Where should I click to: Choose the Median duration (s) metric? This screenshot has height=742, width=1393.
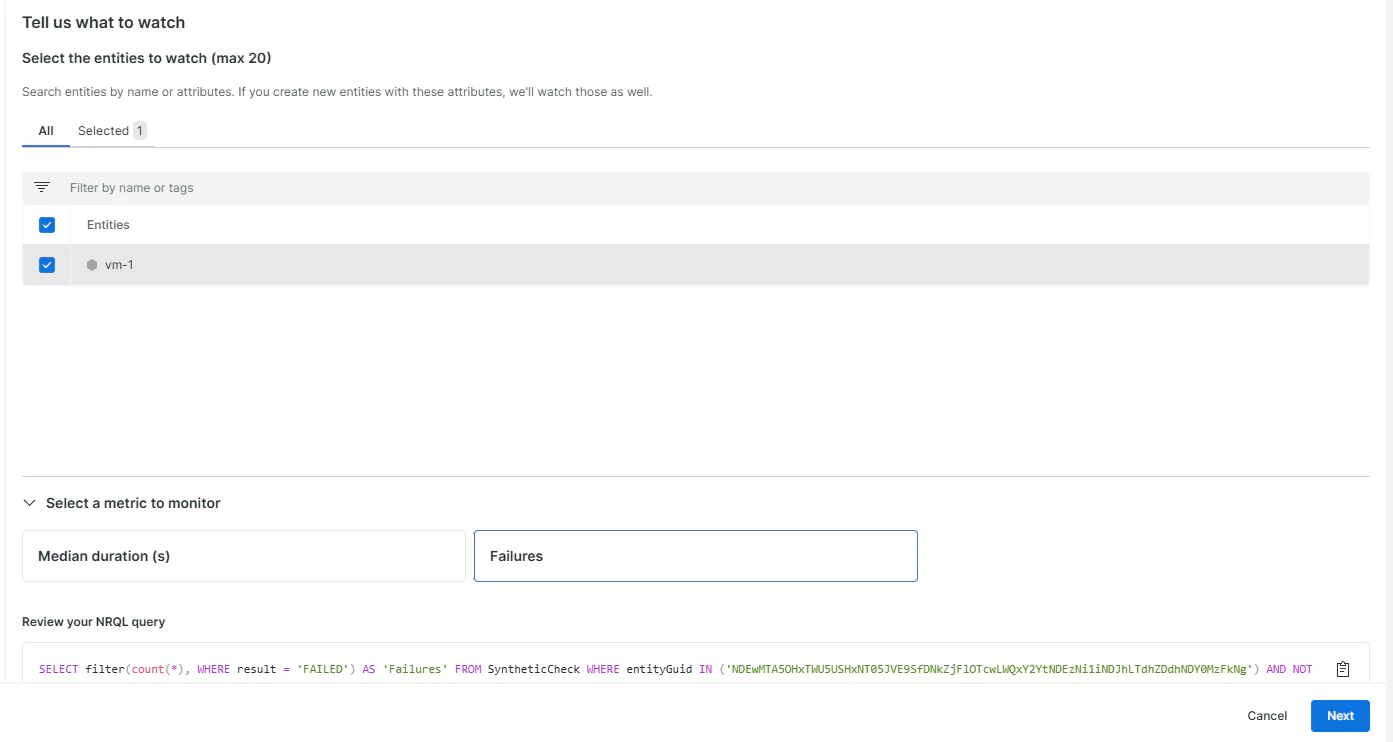coord(244,556)
